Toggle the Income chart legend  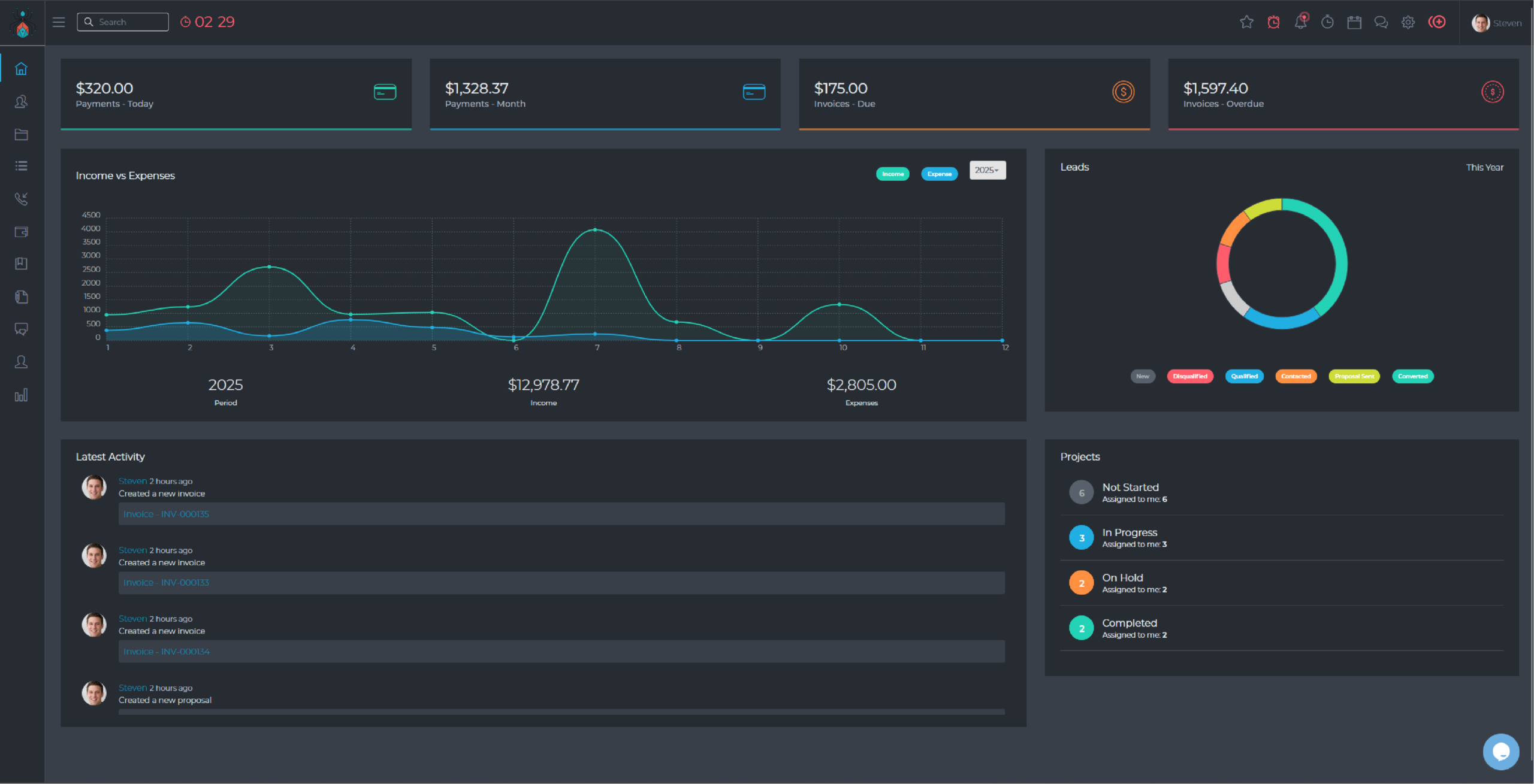click(893, 174)
